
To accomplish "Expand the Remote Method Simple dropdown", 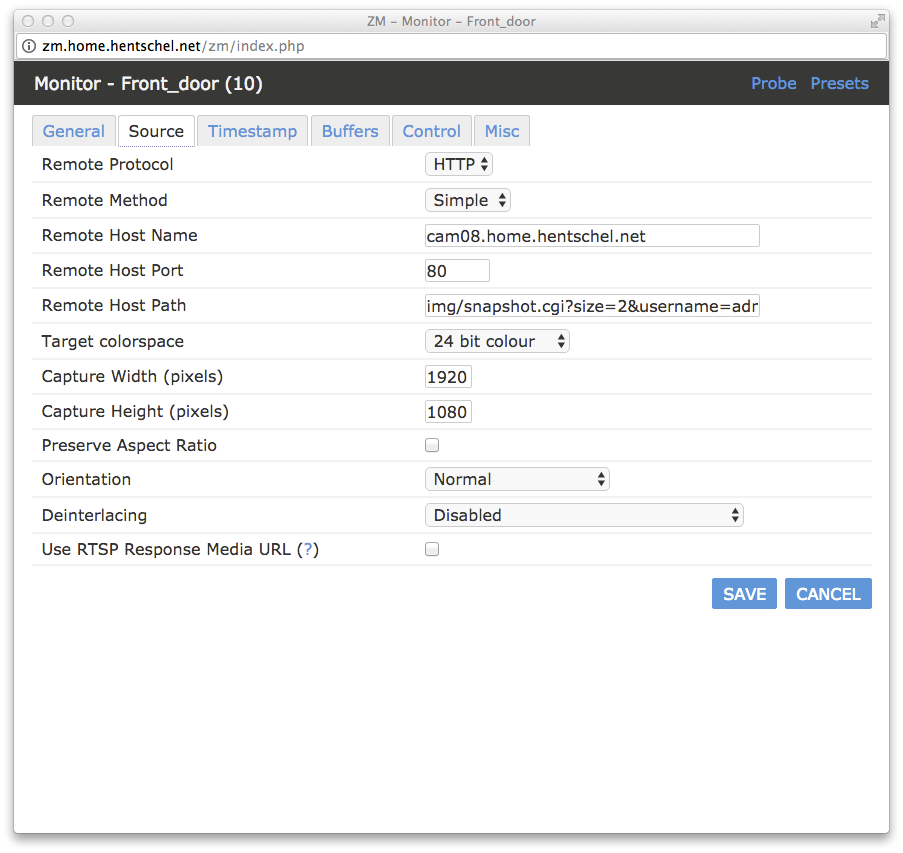I will point(468,200).
